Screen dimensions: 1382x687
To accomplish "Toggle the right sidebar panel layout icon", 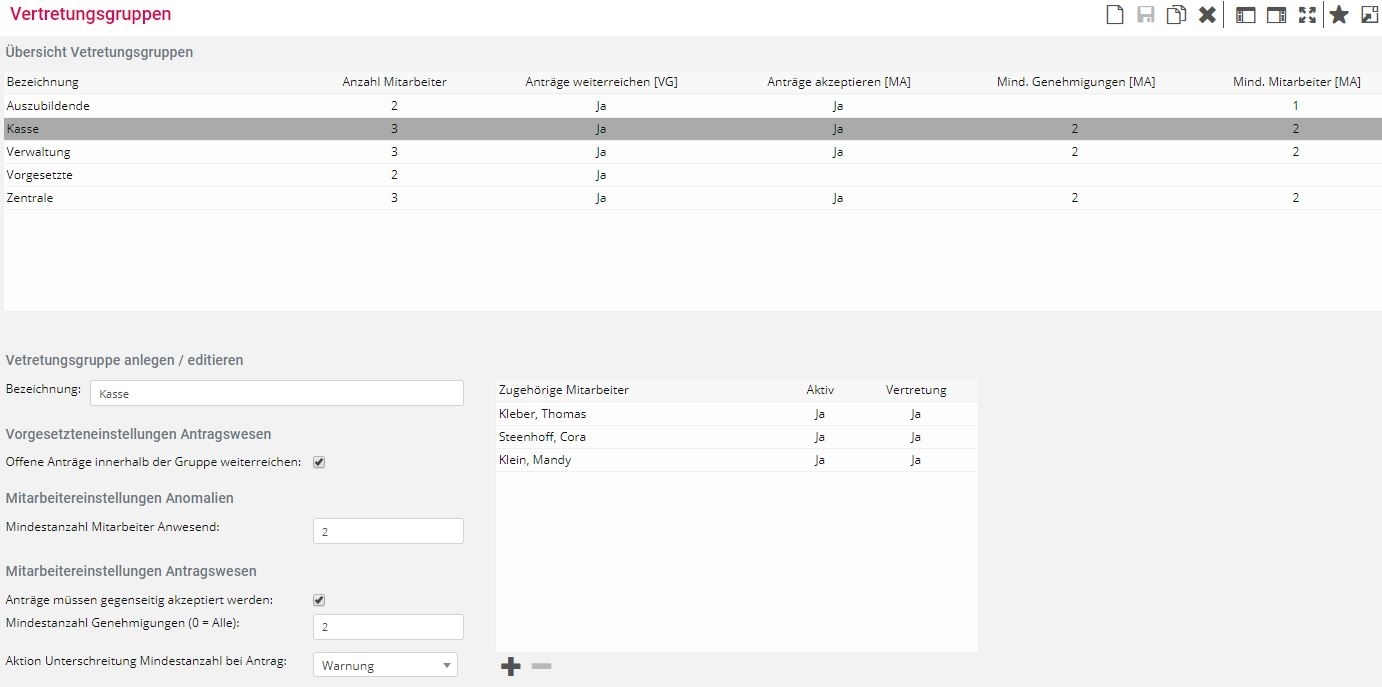I will tap(1276, 15).
